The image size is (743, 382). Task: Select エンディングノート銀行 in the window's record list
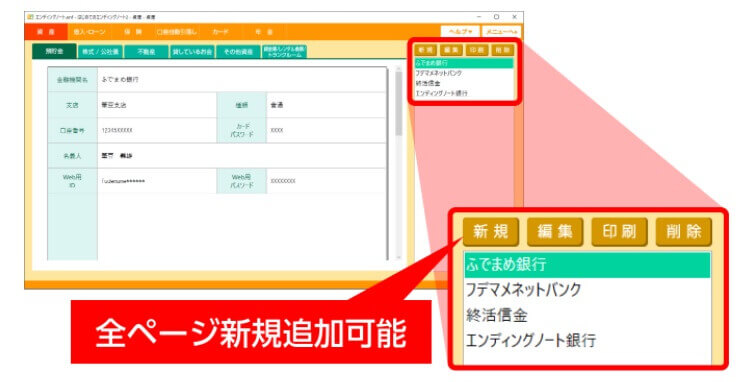464,93
